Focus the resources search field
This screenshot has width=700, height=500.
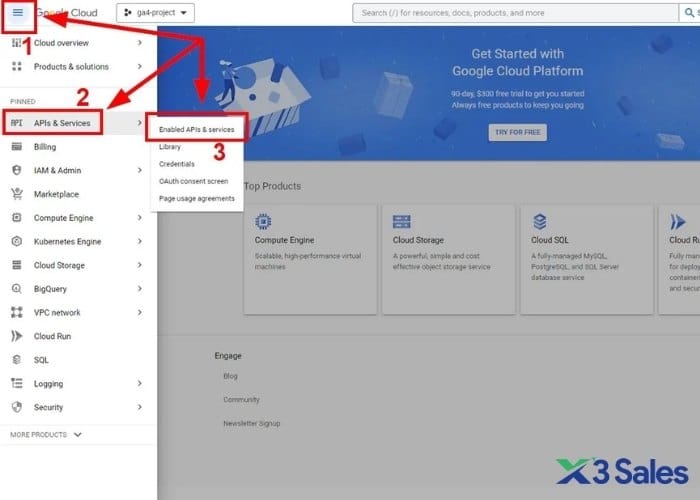pyautogui.click(x=516, y=13)
